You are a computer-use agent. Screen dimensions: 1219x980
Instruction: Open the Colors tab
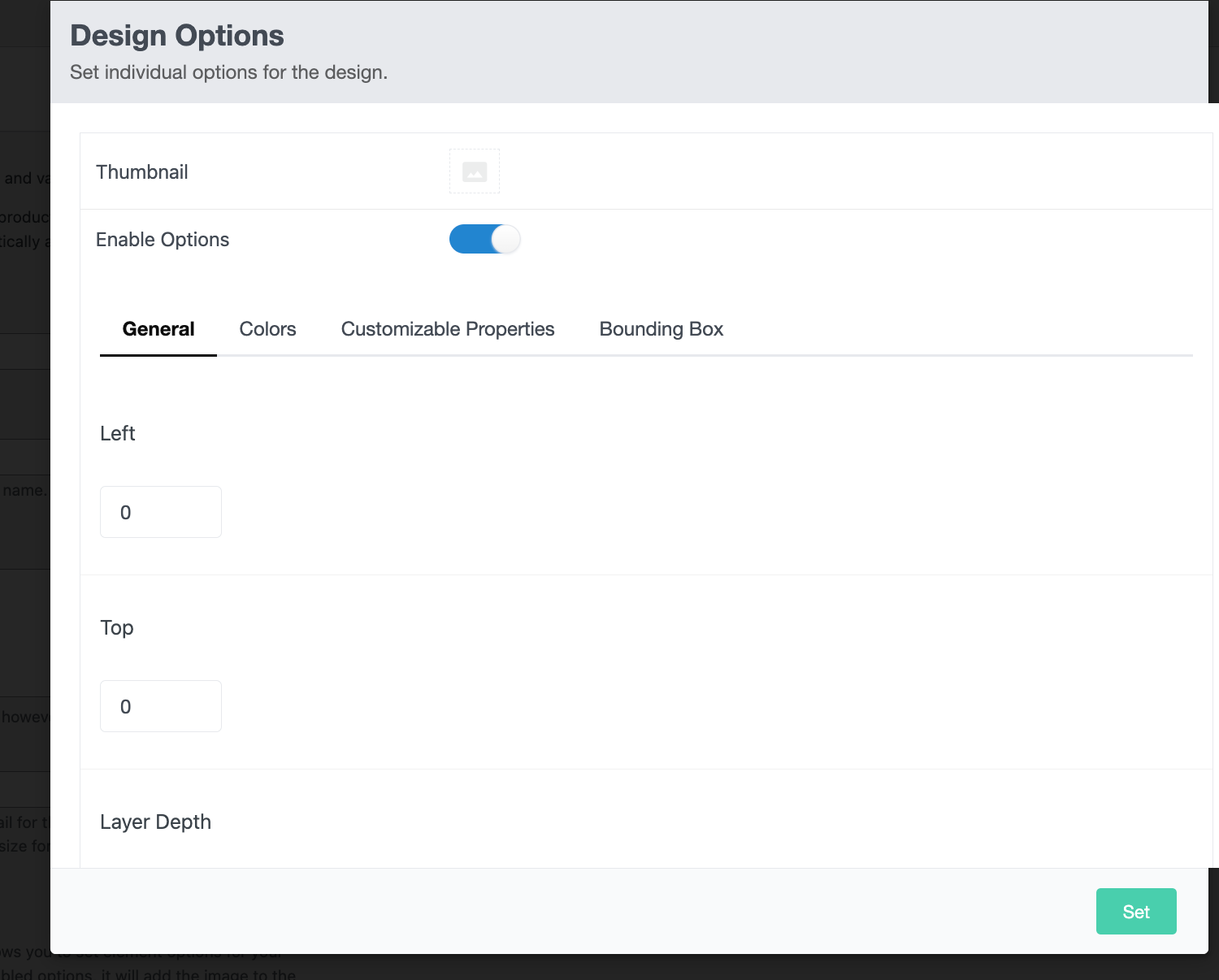[267, 329]
